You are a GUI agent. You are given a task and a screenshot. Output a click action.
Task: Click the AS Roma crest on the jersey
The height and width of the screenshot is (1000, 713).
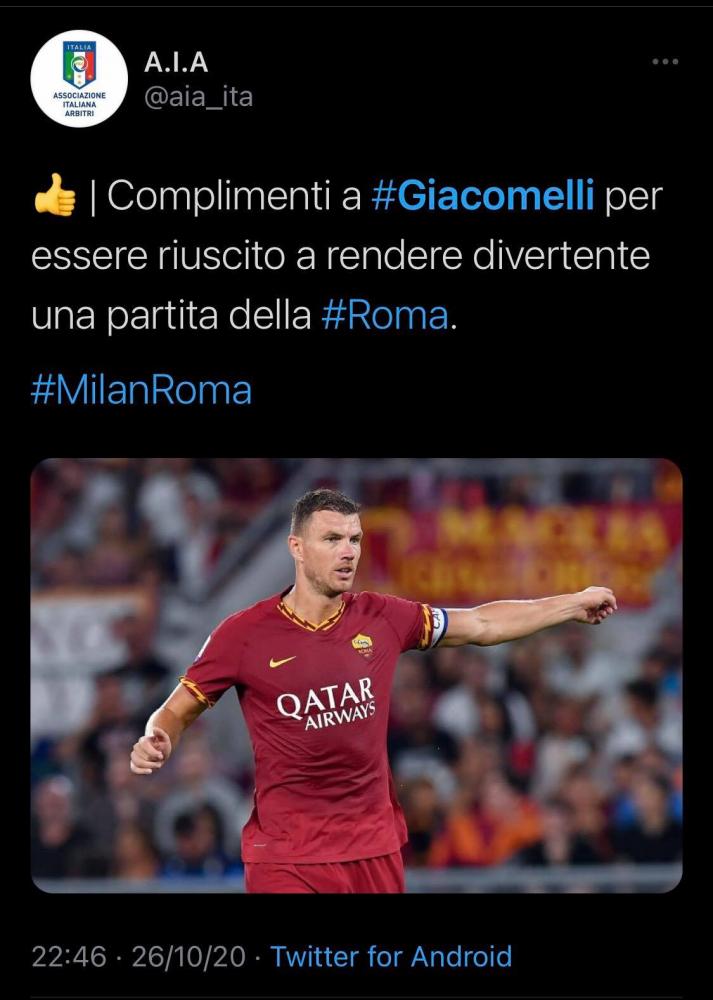point(363,645)
